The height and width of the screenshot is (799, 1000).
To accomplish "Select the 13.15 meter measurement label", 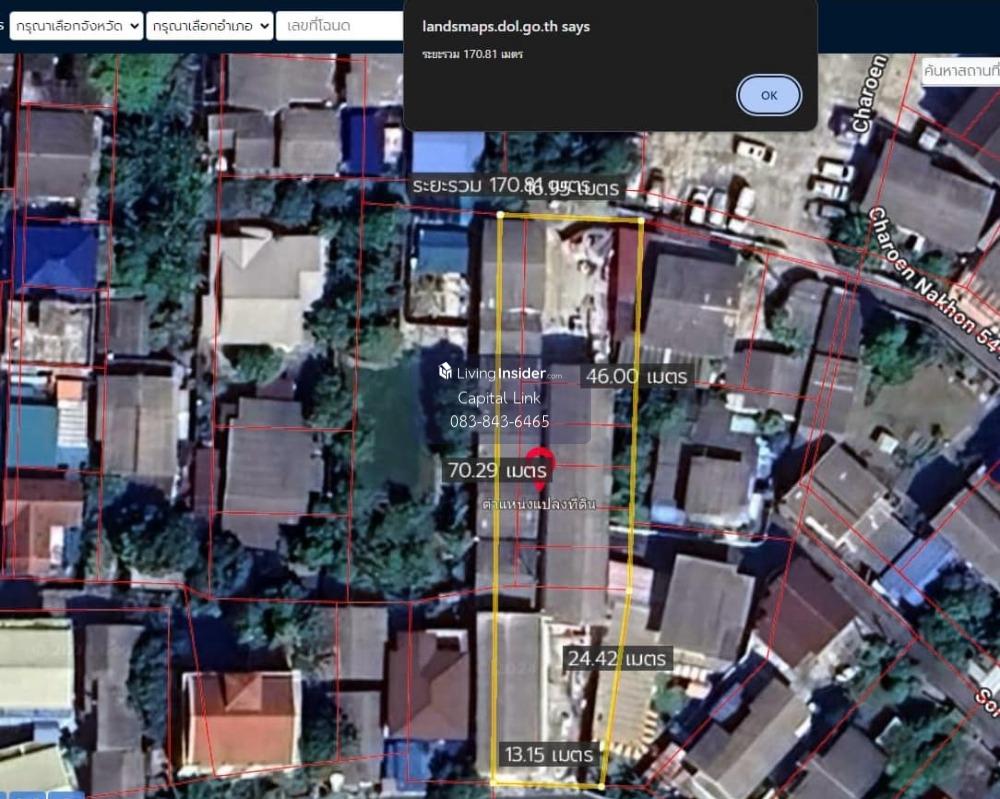I will point(549,754).
